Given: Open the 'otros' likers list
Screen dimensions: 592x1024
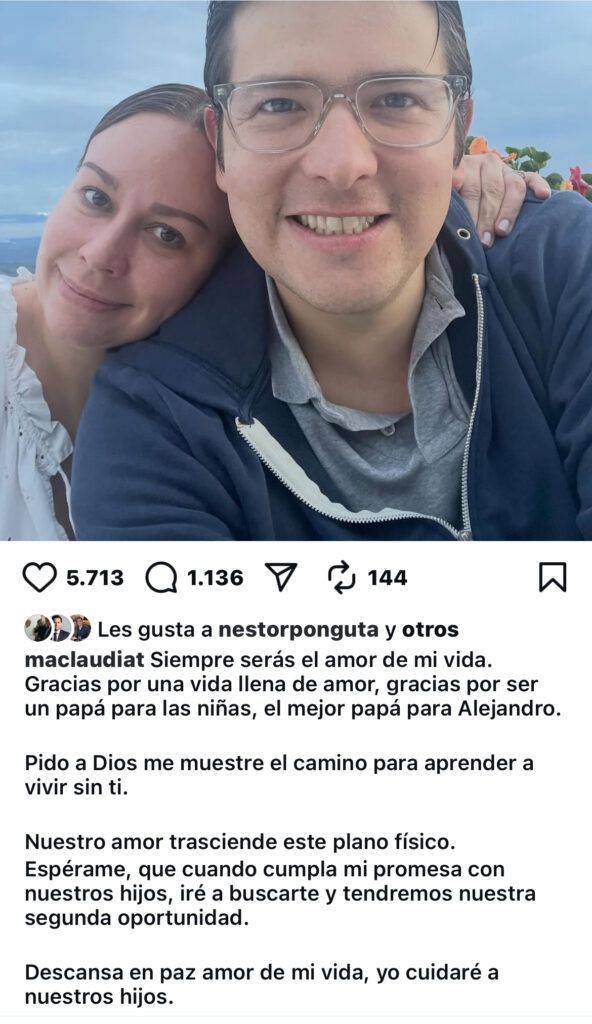Looking at the screenshot, I should [x=430, y=630].
